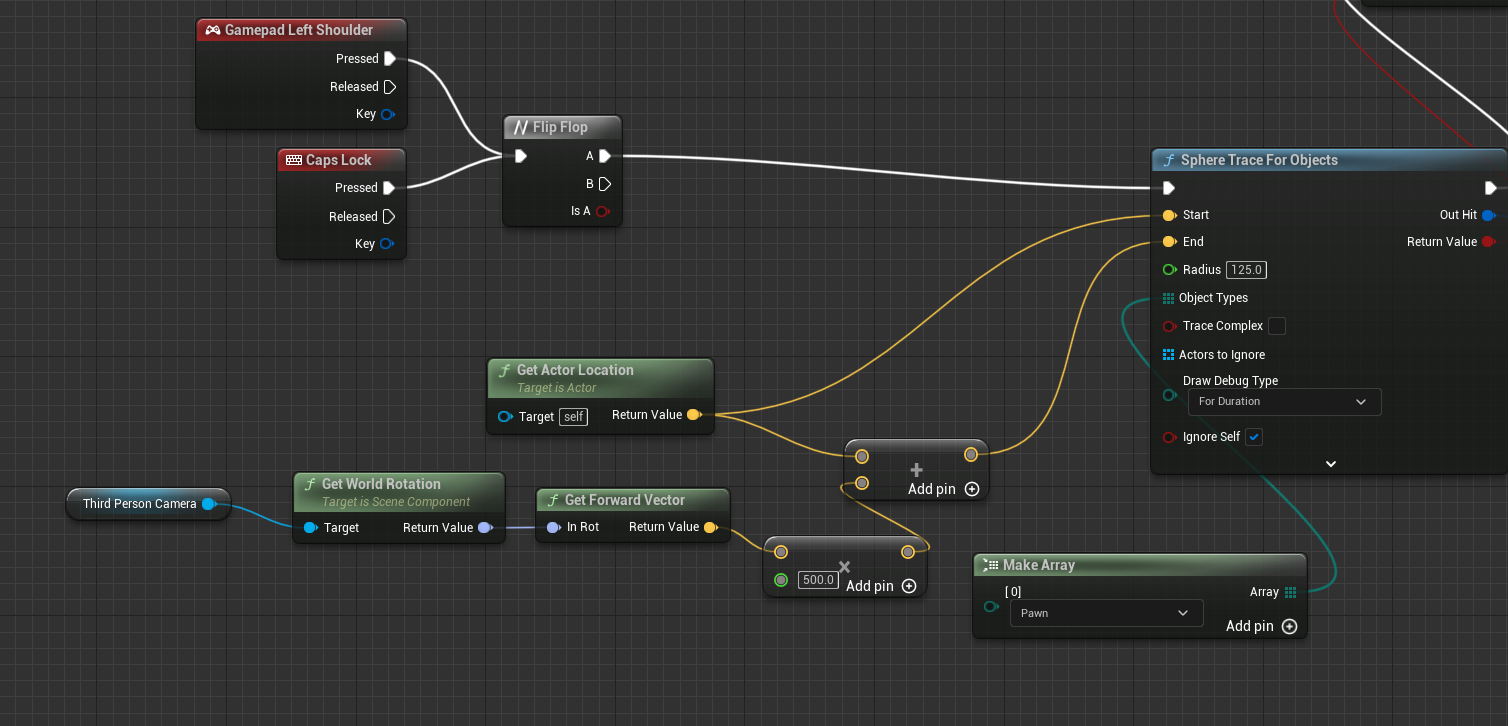Click the [0] input pin on Make Array
This screenshot has height=726, width=1508.
[x=991, y=607]
